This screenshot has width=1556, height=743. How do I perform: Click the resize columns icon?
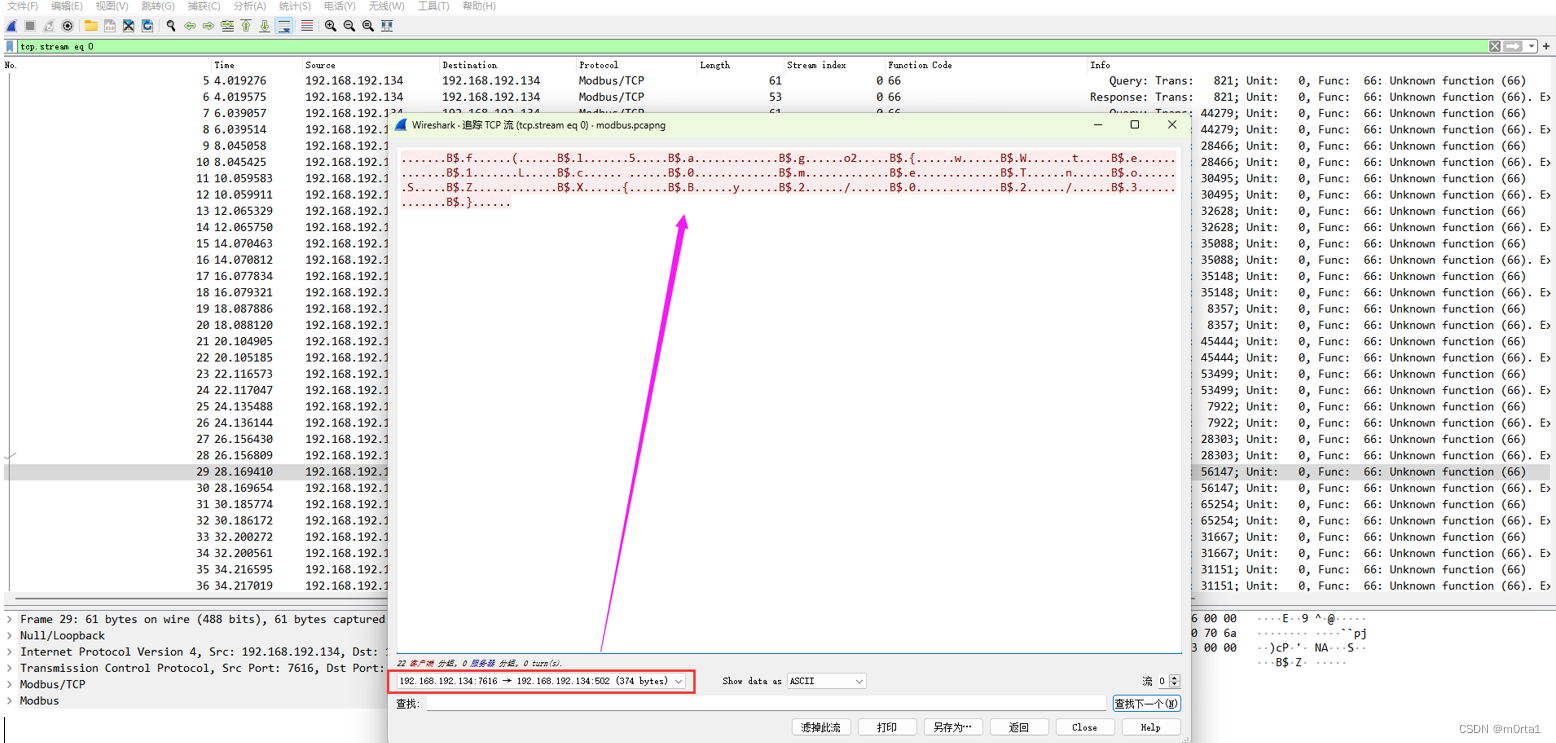pyautogui.click(x=387, y=26)
